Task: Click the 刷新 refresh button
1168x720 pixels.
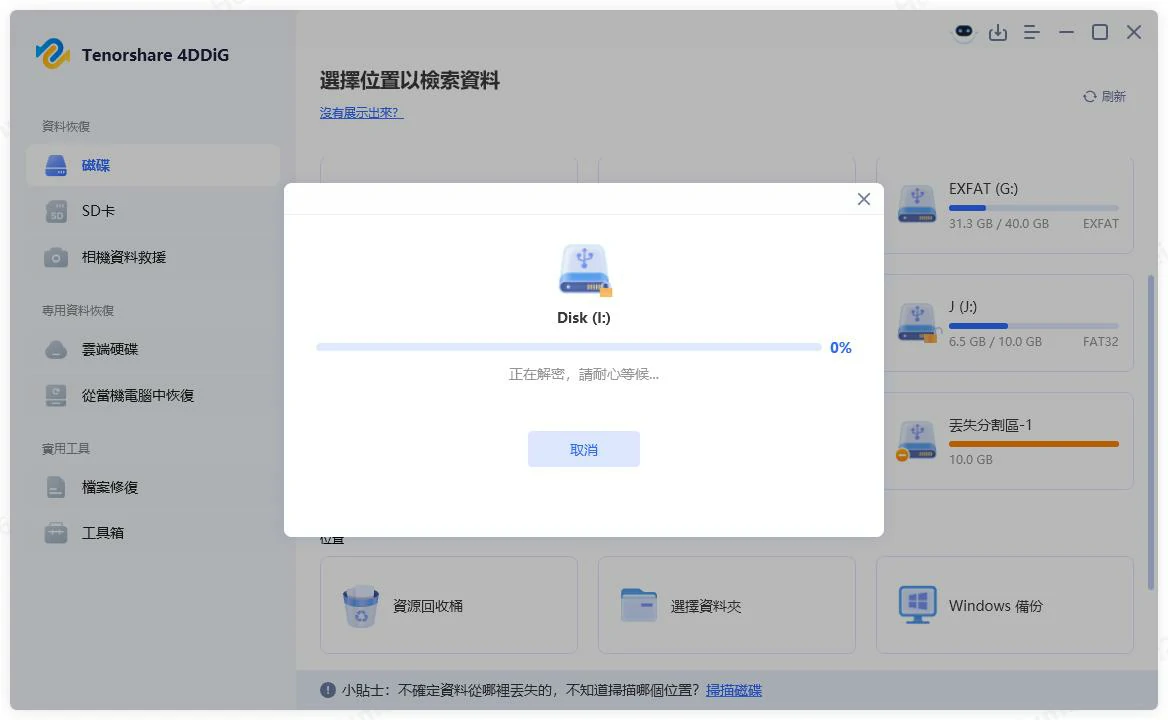Action: point(1104,97)
